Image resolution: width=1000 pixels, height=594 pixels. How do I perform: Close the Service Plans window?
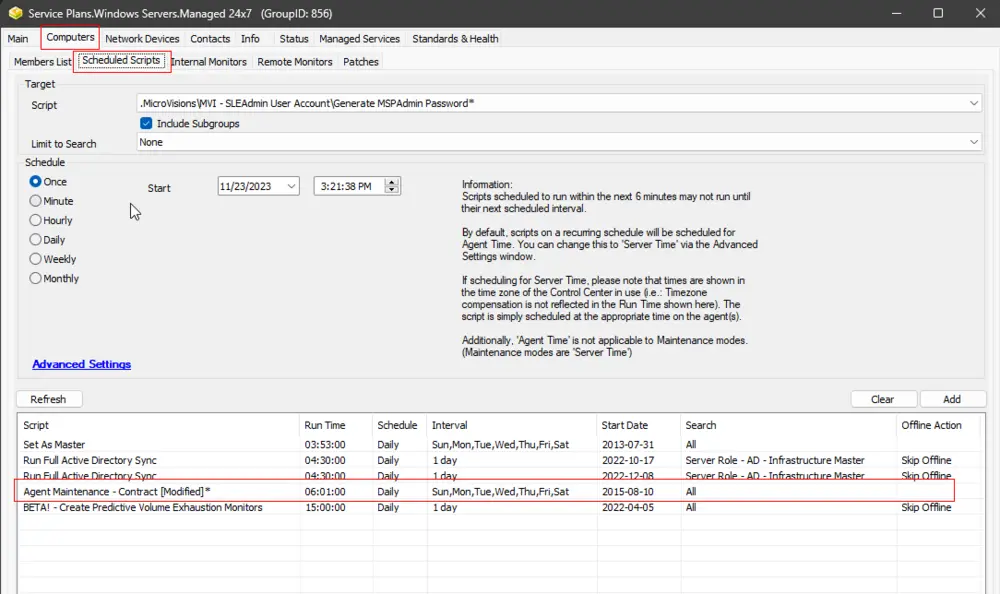980,13
